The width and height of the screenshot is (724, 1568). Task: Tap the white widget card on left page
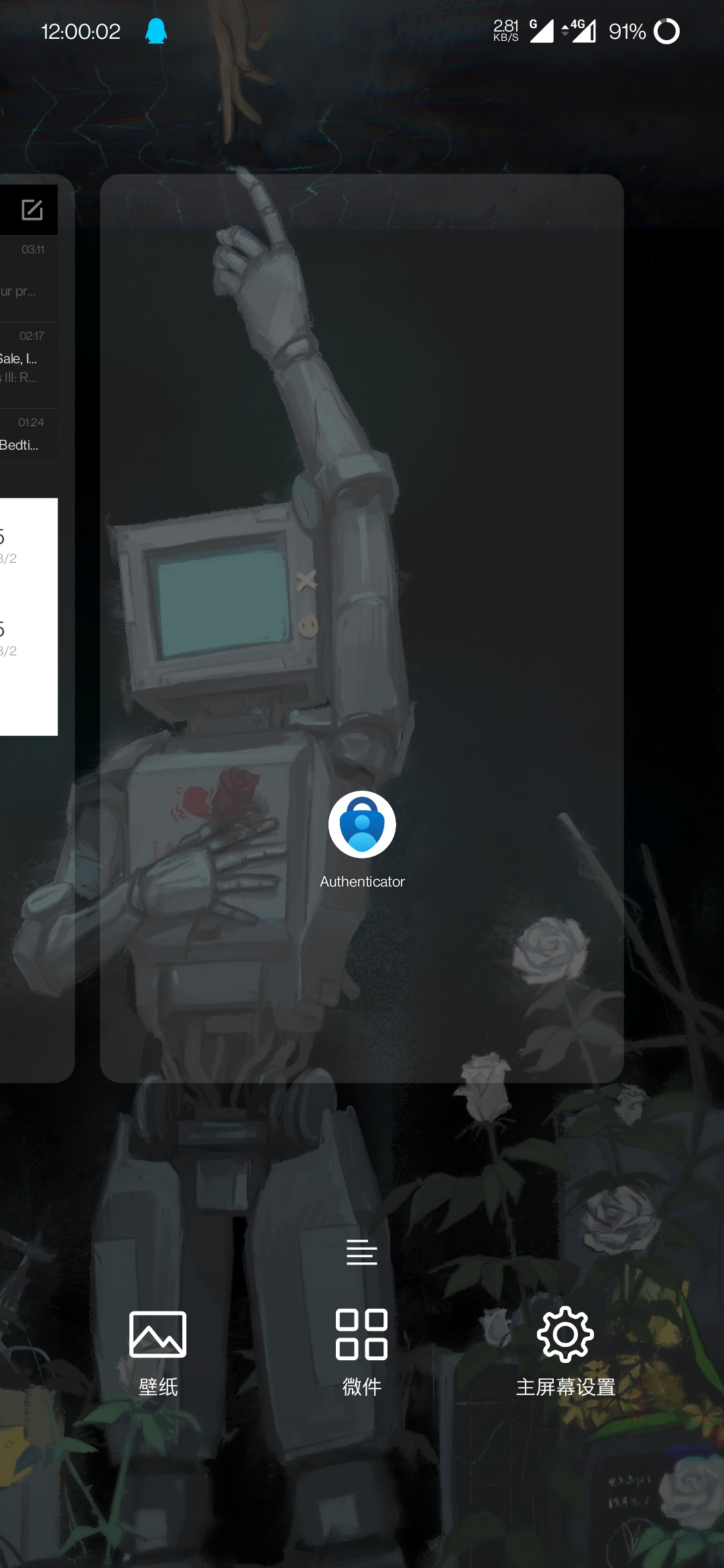28,616
